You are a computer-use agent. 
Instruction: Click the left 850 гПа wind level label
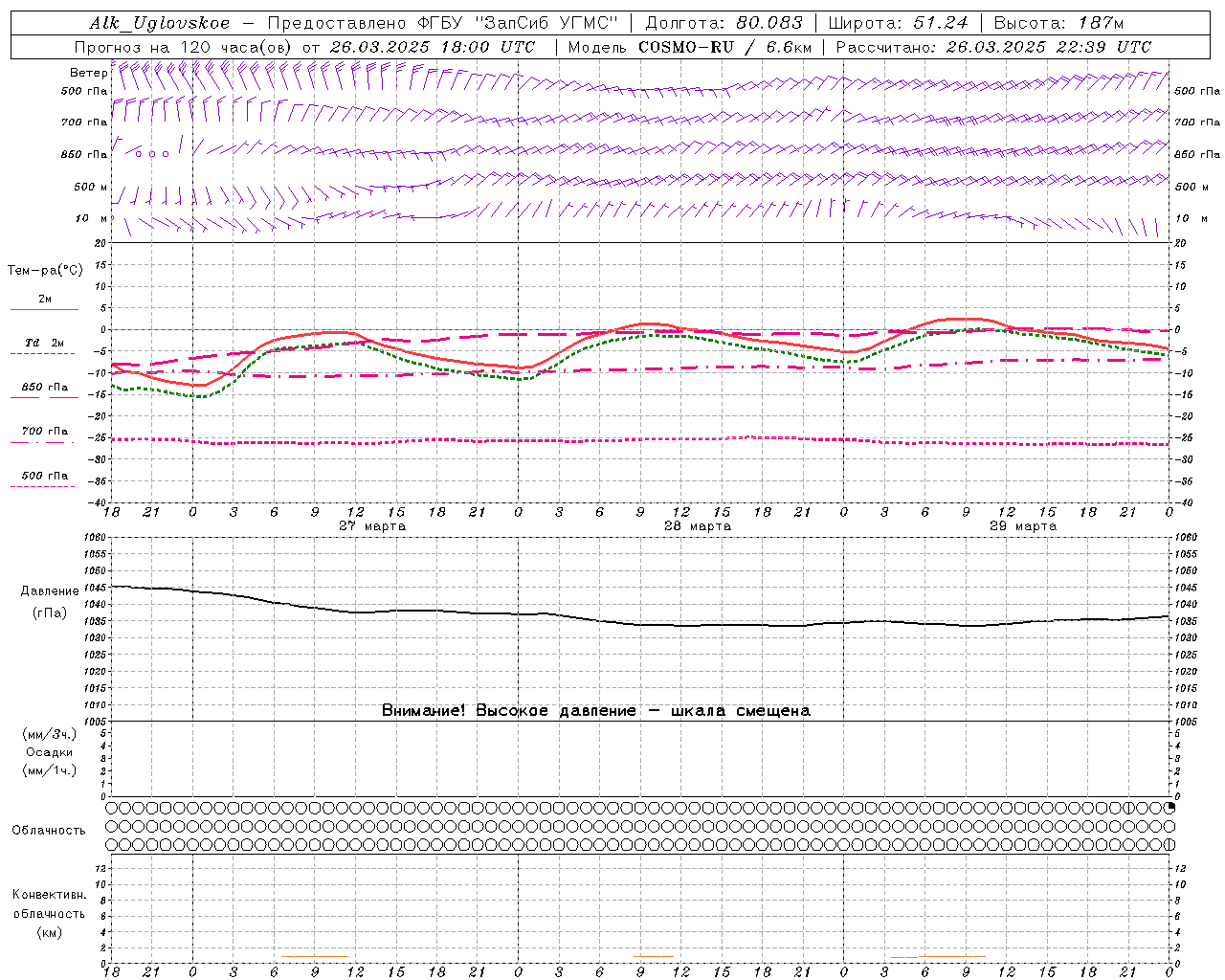click(x=84, y=155)
